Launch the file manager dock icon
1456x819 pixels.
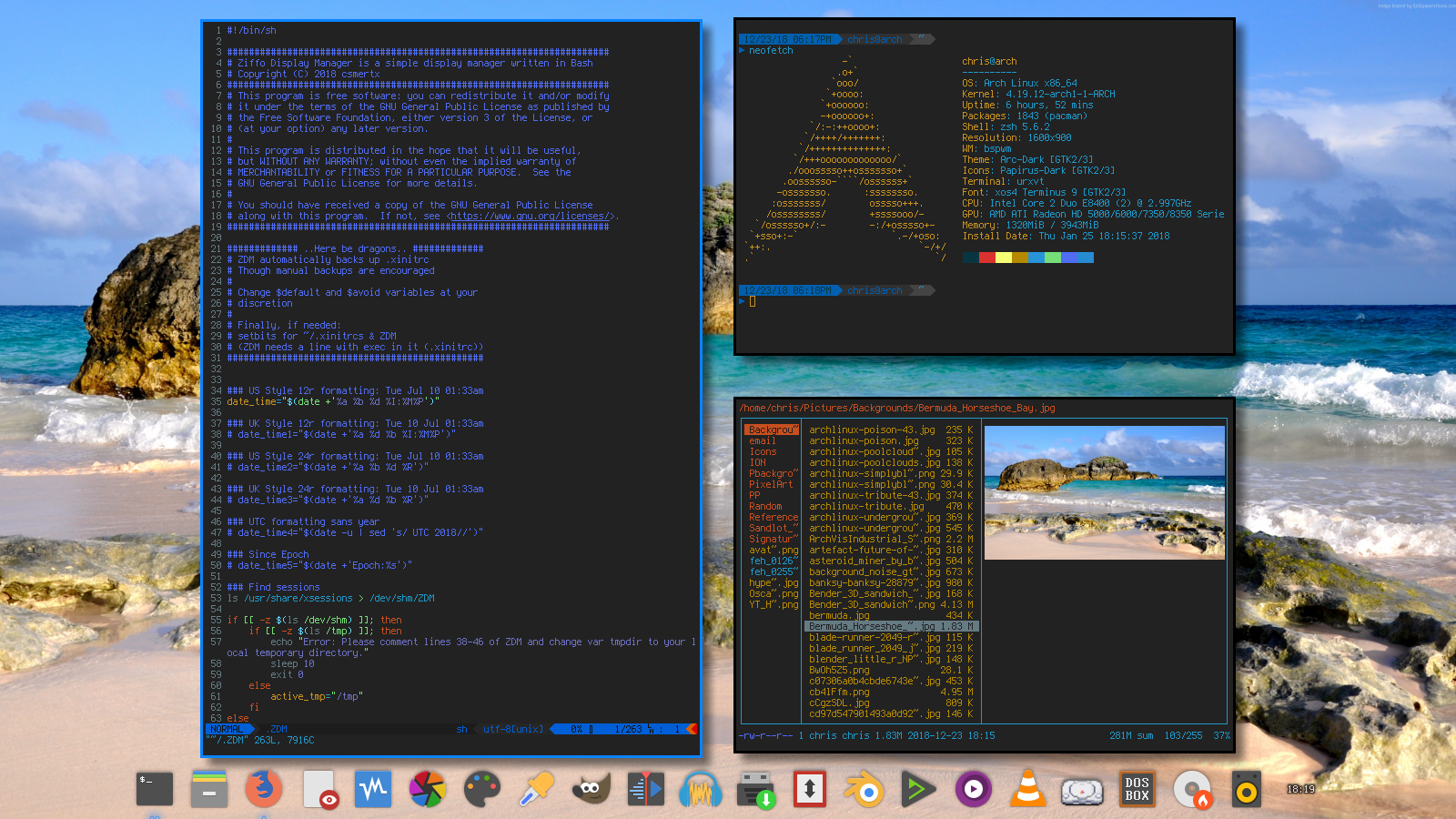click(x=209, y=789)
